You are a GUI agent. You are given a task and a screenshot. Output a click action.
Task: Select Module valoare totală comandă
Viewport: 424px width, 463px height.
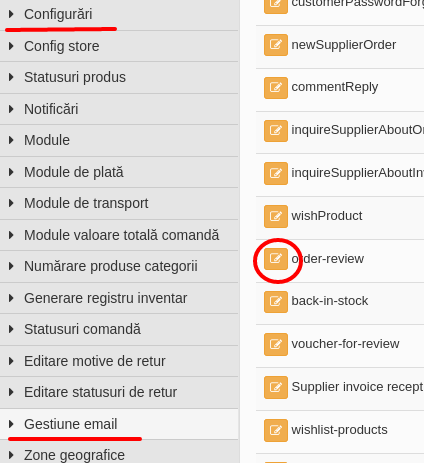[122, 235]
